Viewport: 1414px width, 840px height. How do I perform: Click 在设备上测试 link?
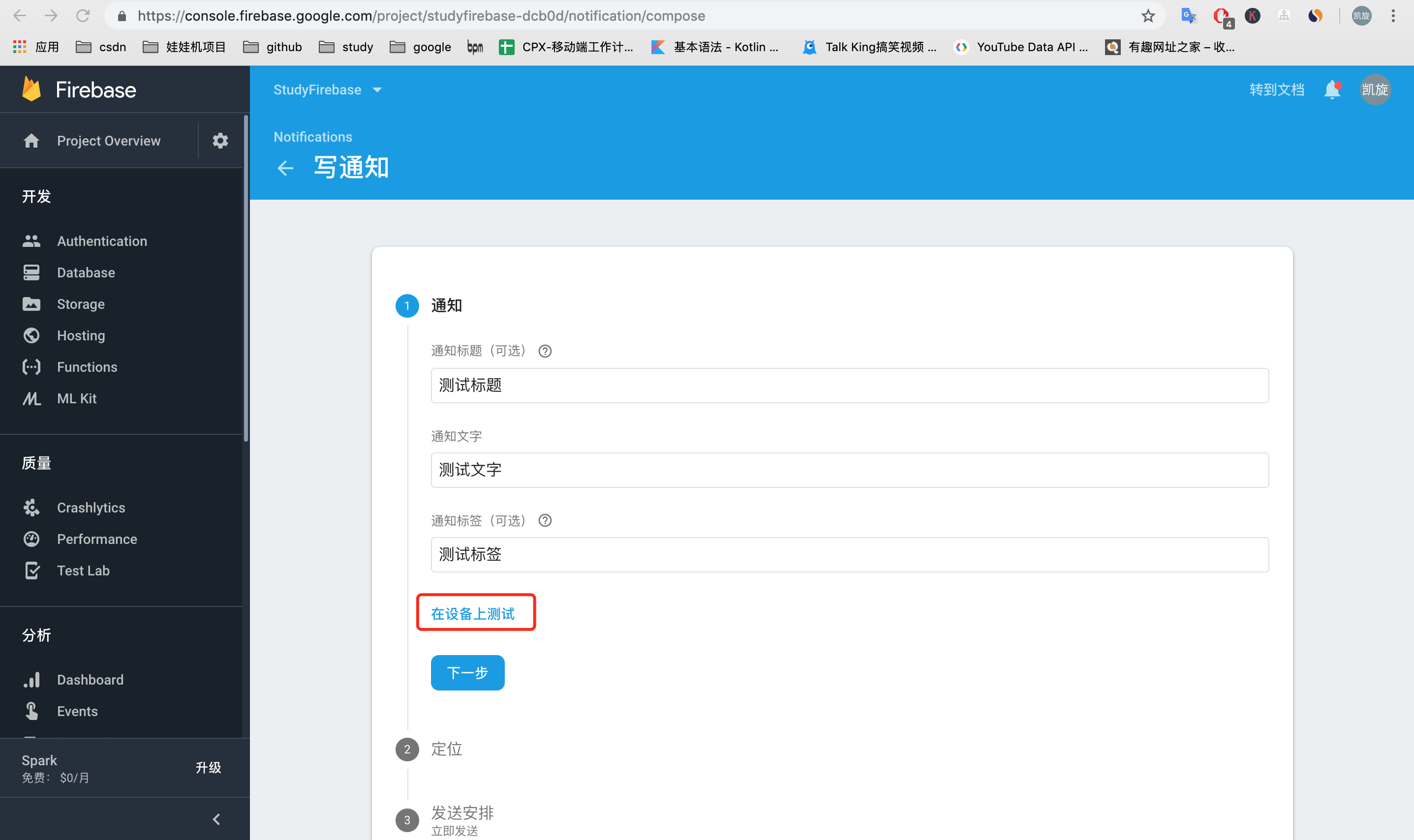tap(475, 613)
